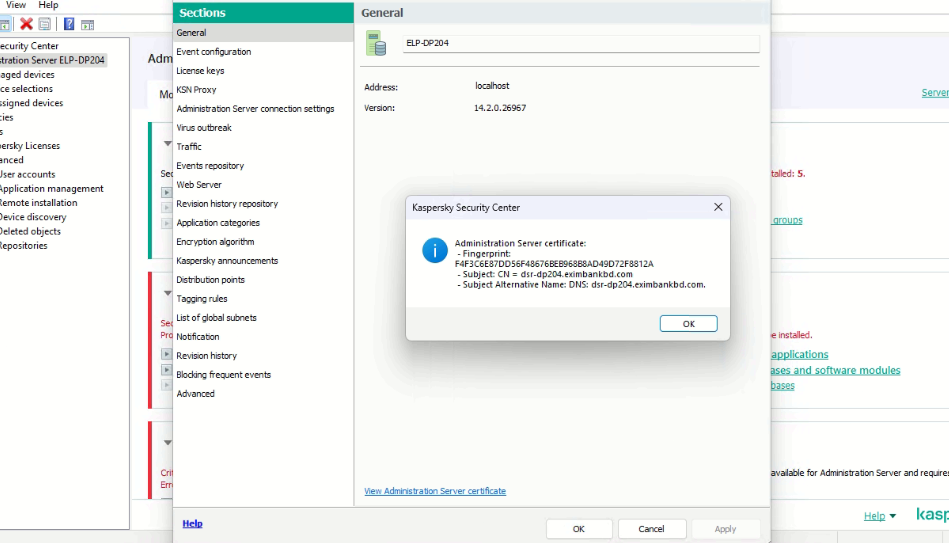Click bases and software modules link
This screenshot has height=543, width=949.
tap(835, 370)
